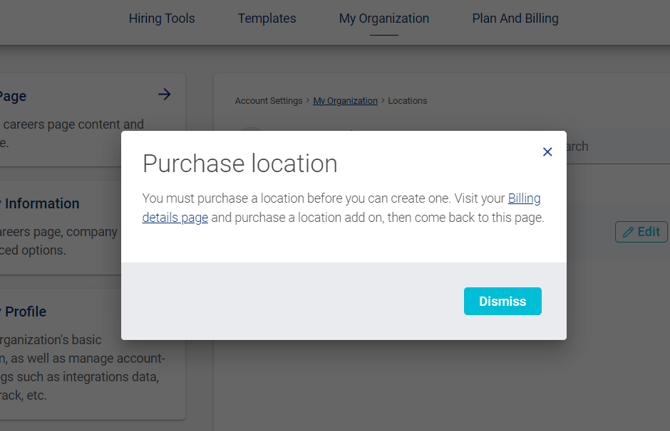Click the Purchase location dialog title
670x431 pixels.
pyautogui.click(x=240, y=164)
